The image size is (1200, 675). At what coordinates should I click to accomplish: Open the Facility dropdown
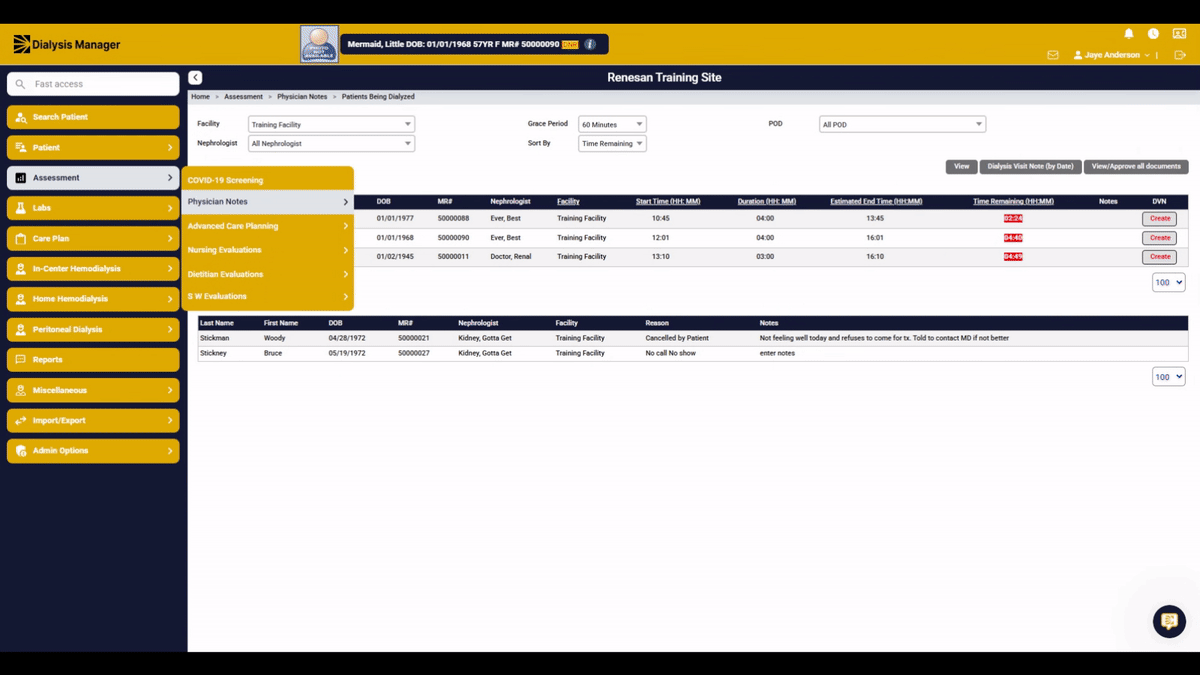pos(331,125)
